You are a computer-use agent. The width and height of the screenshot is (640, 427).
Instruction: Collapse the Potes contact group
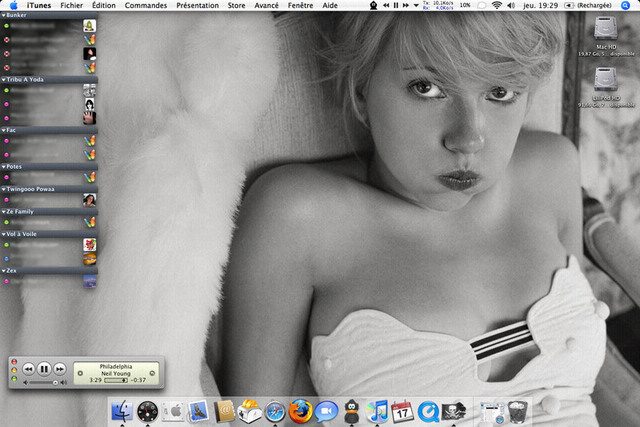tap(4, 167)
